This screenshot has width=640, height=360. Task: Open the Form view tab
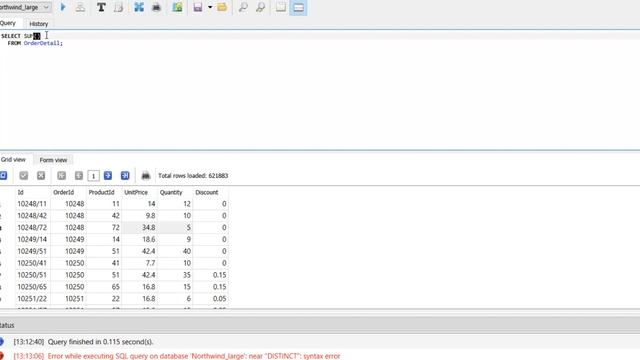53,160
